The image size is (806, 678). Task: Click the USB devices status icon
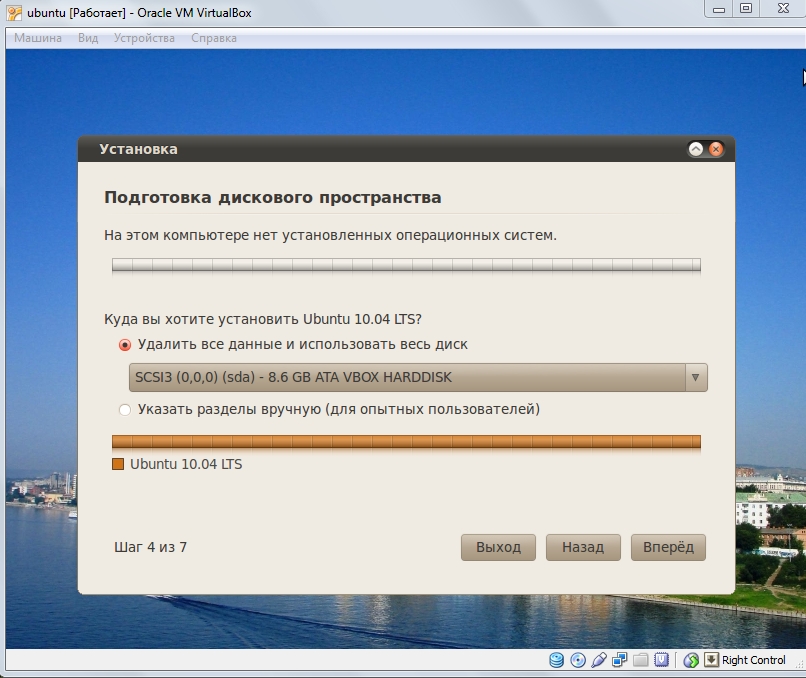pyautogui.click(x=599, y=660)
